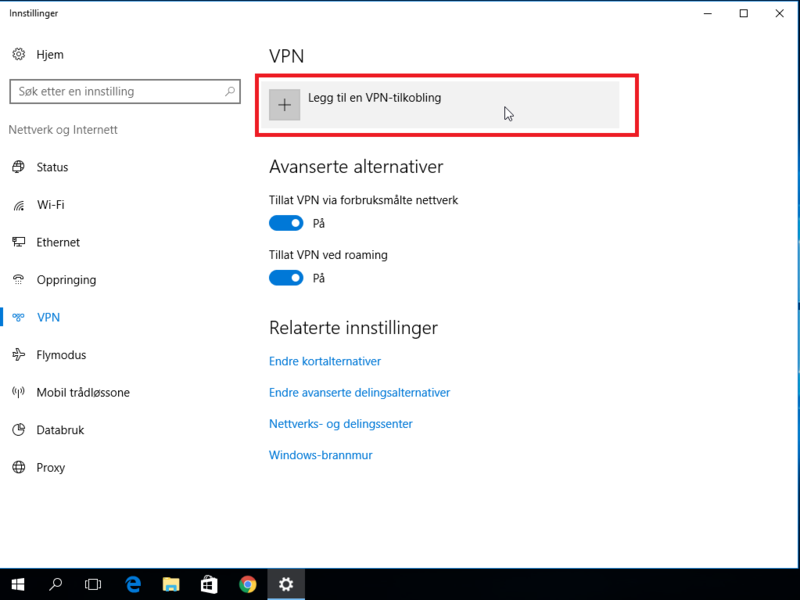Screen dimensions: 800x600
Task: Click the Status globe icon in sidebar
Action: [x=18, y=167]
